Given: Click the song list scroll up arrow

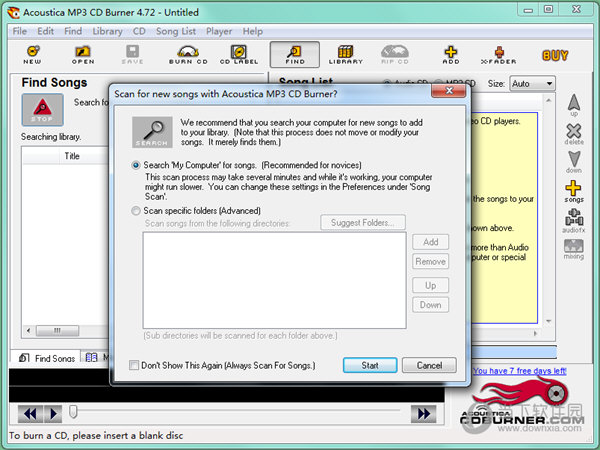Looking at the screenshot, I should [x=549, y=100].
